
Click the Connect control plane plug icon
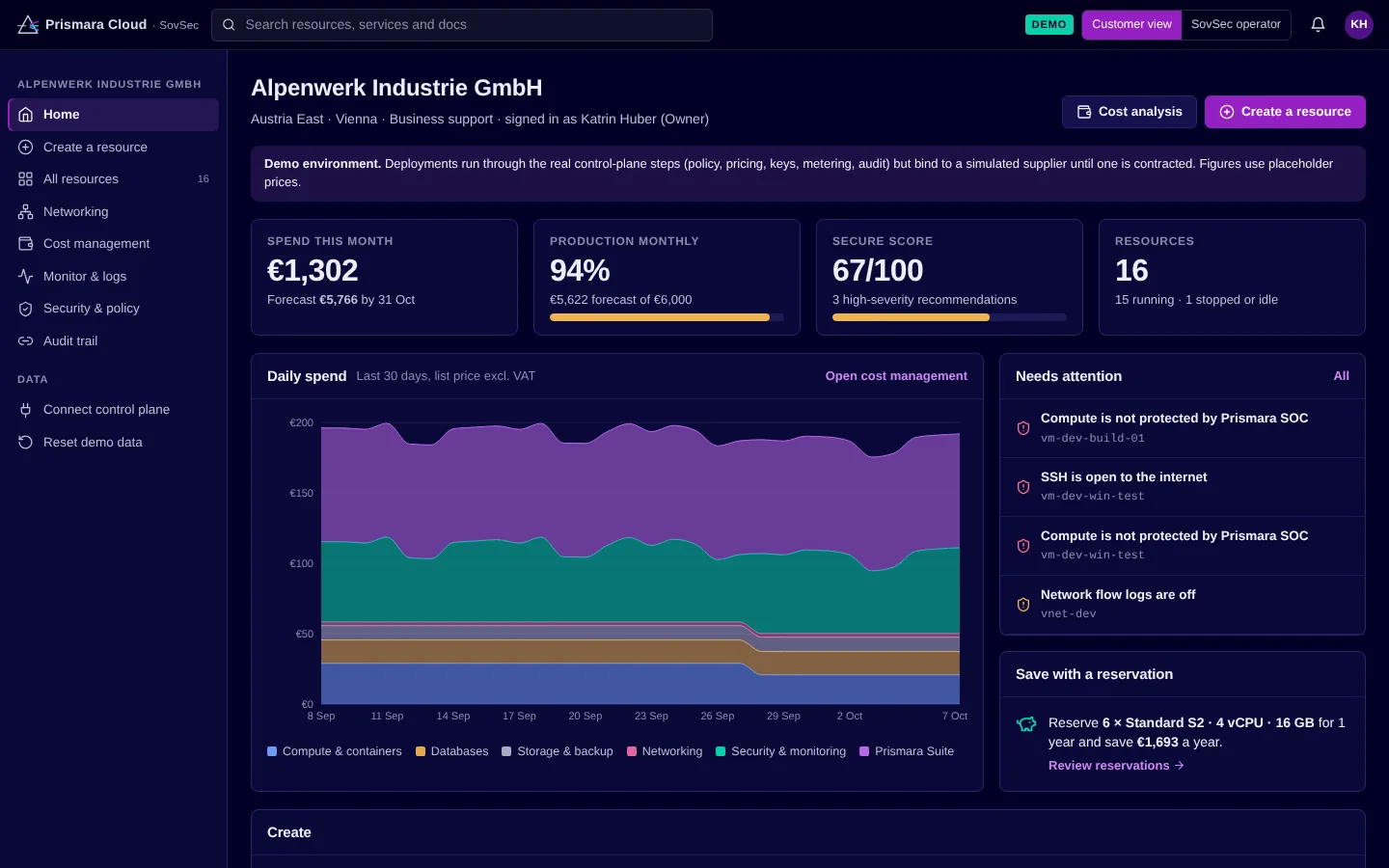26,410
